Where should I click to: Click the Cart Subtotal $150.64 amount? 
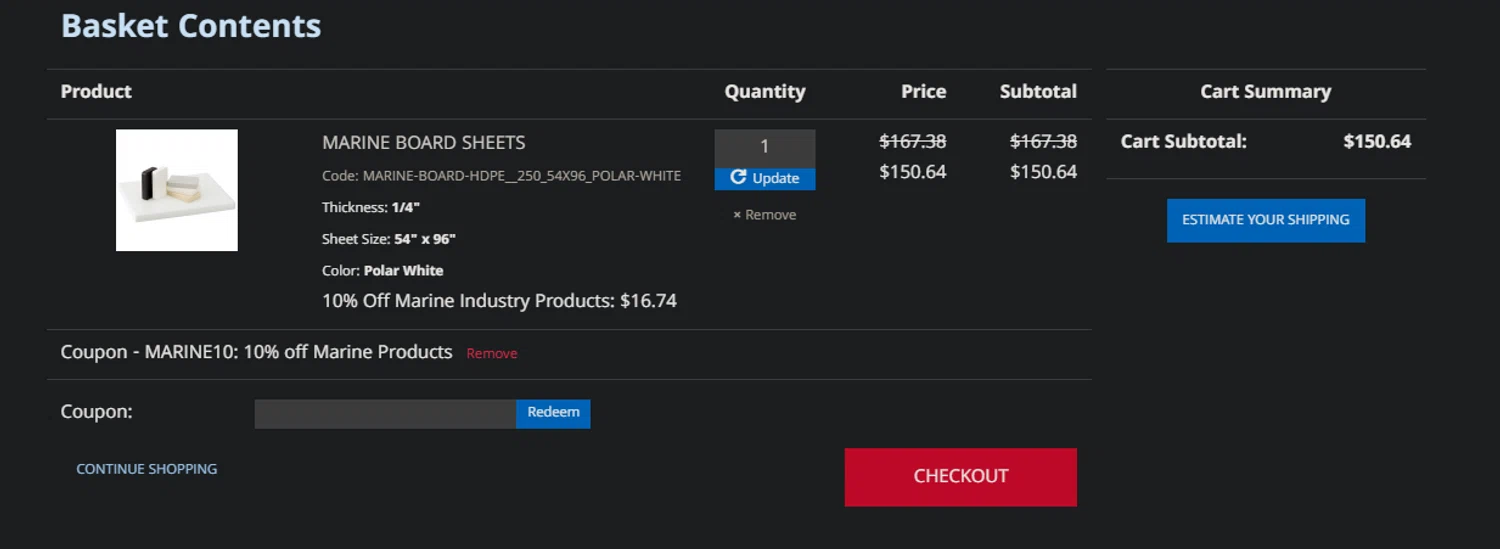pyautogui.click(x=1377, y=142)
